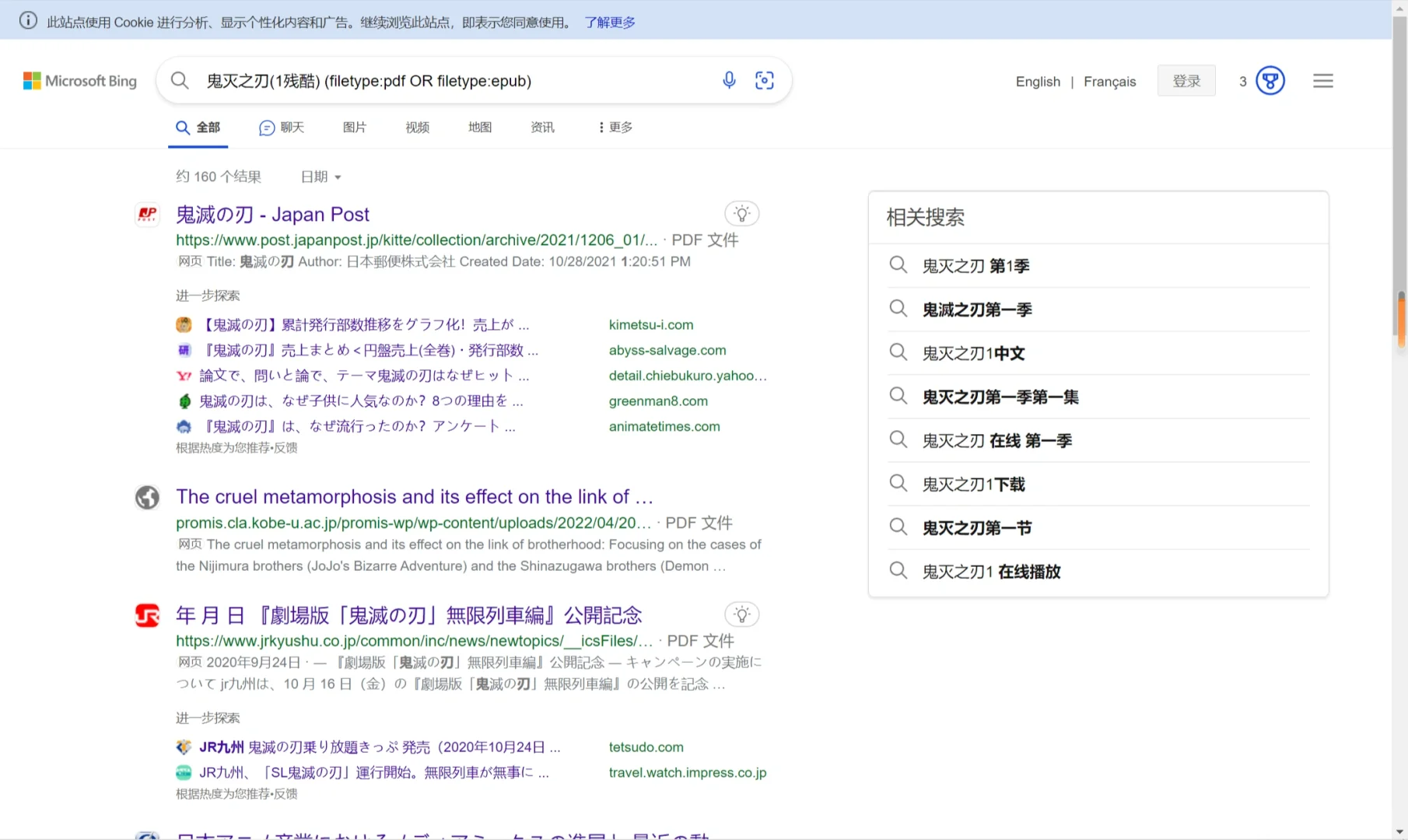Click the cookie notice info icon
The width and height of the screenshot is (1408, 840).
[28, 21]
